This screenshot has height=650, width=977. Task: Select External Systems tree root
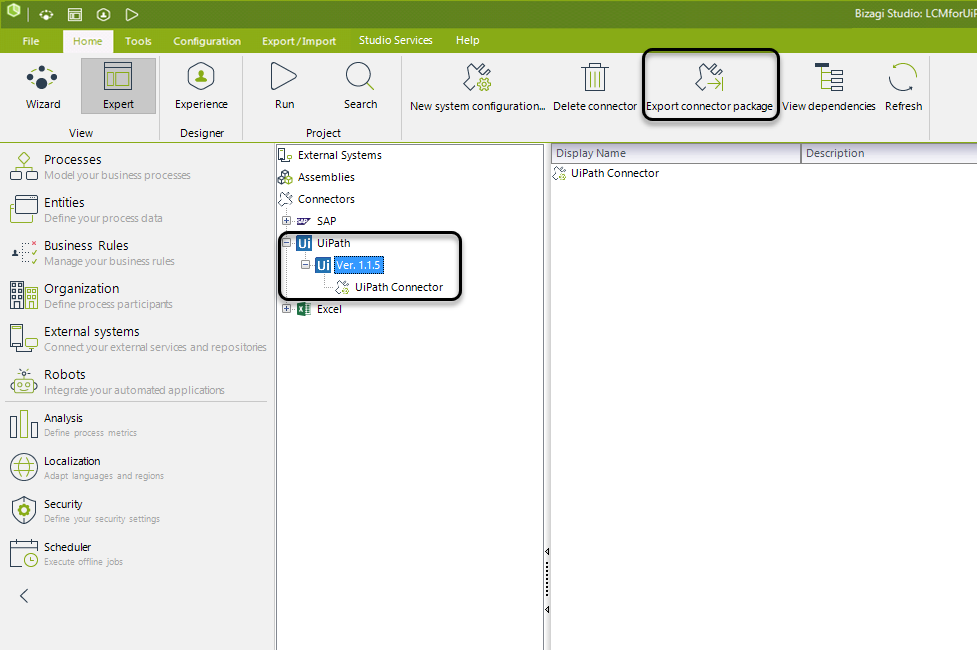coord(340,155)
